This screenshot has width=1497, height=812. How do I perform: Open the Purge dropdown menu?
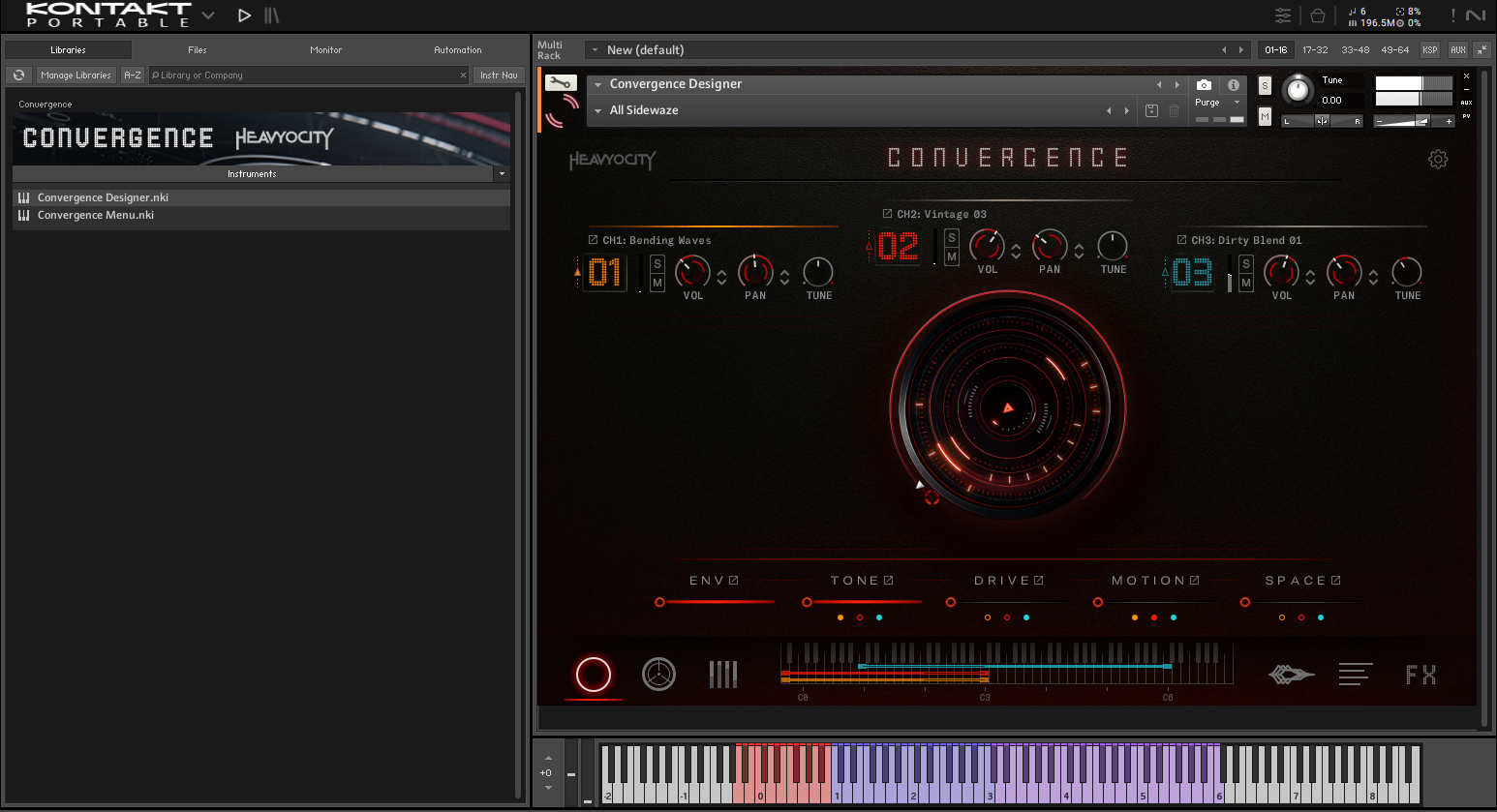(x=1218, y=103)
